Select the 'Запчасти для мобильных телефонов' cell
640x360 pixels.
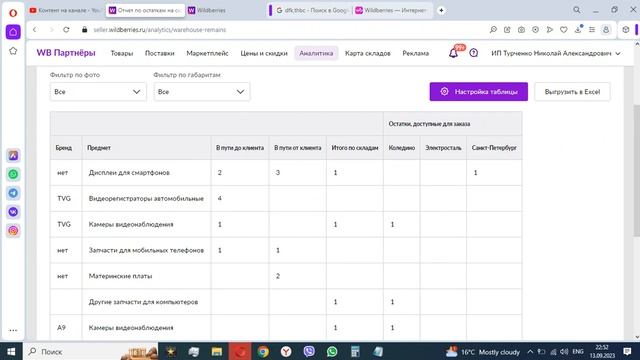click(x=147, y=250)
